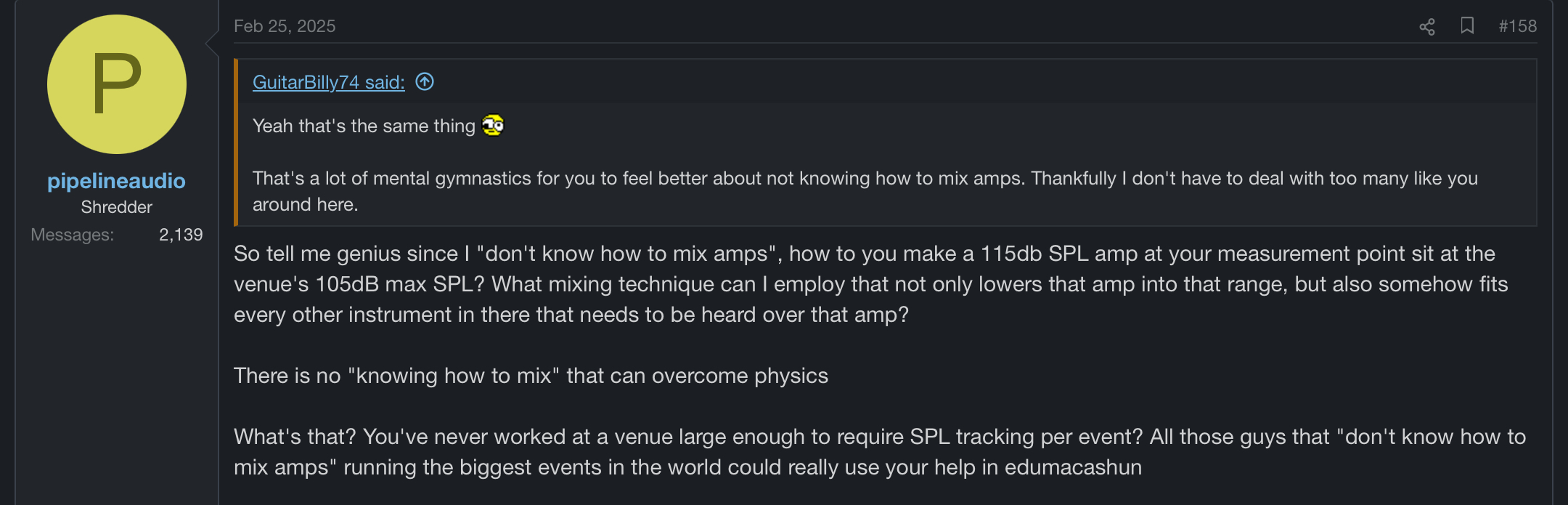Click the word 'edumacashun' in the post
Image resolution: width=1568 pixels, height=505 pixels.
click(1073, 467)
